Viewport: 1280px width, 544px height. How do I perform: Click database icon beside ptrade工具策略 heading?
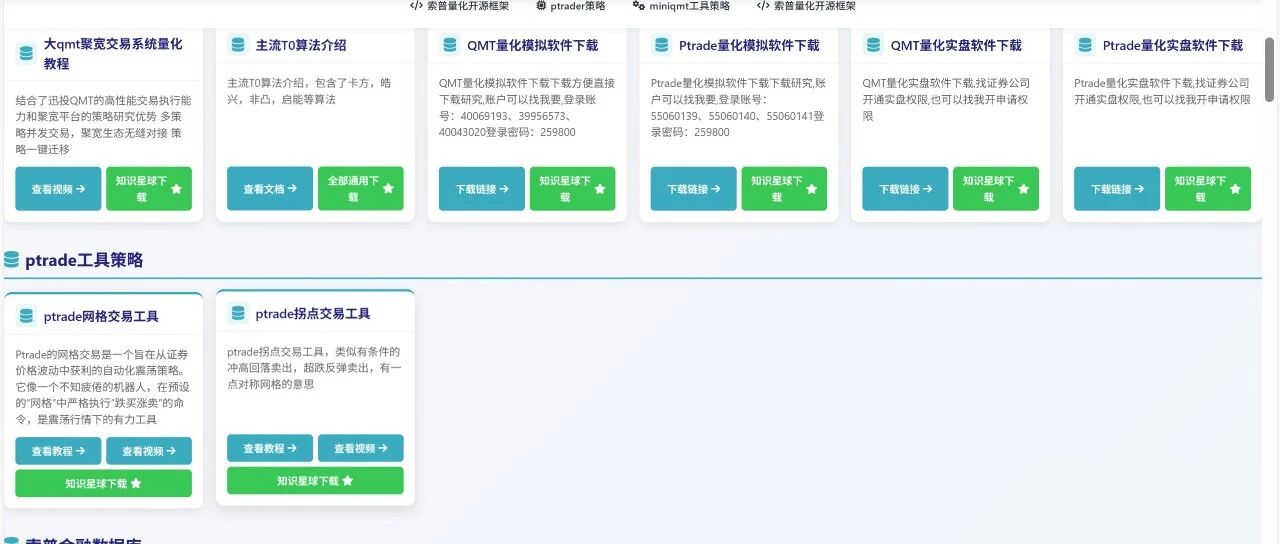point(12,260)
